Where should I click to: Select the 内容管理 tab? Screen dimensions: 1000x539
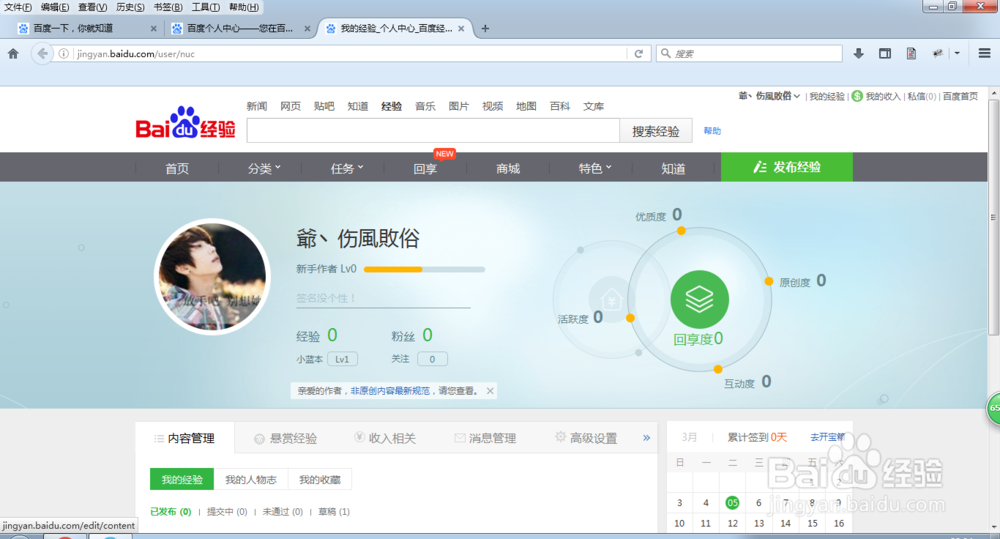click(184, 438)
